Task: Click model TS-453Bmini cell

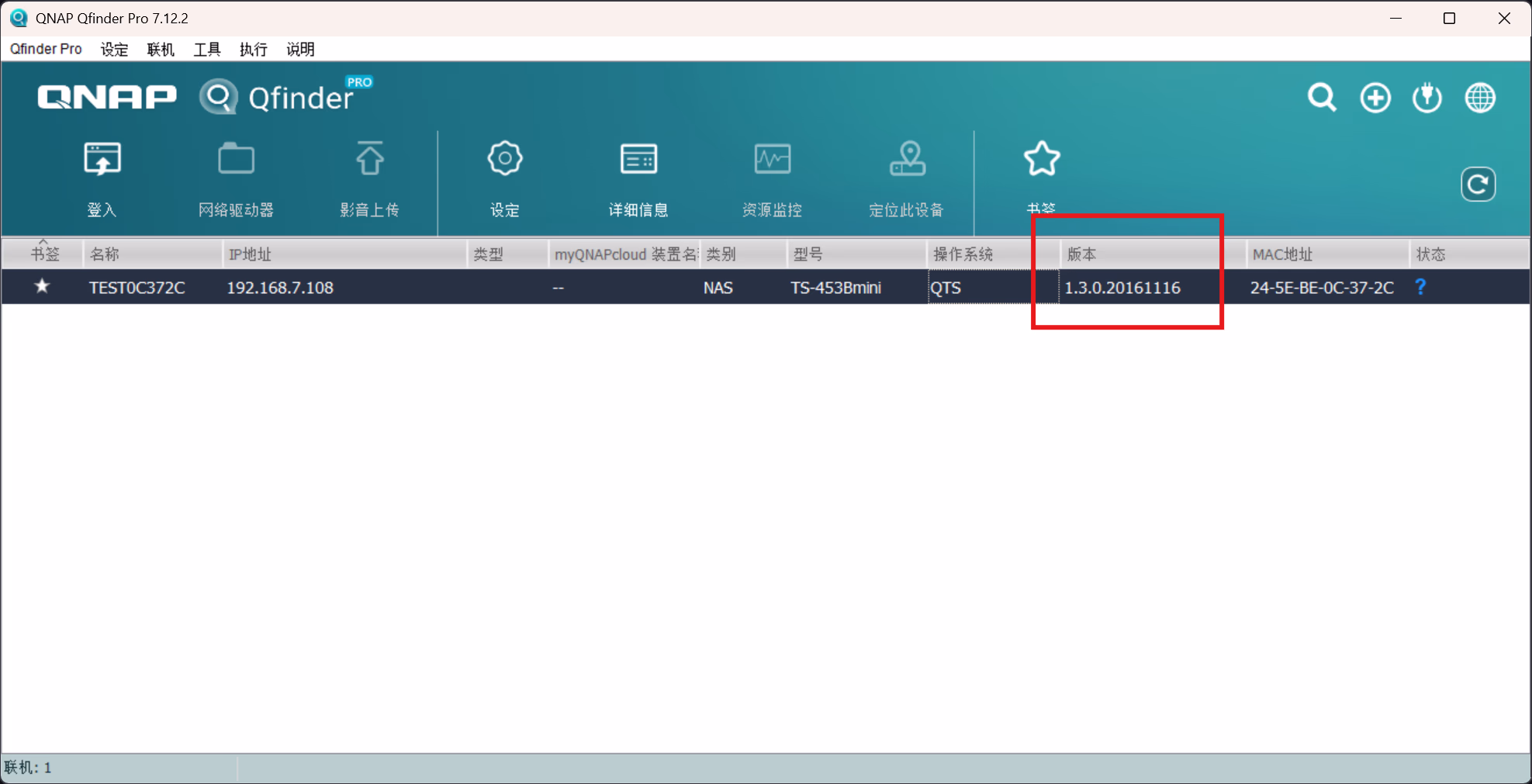Action: (835, 288)
